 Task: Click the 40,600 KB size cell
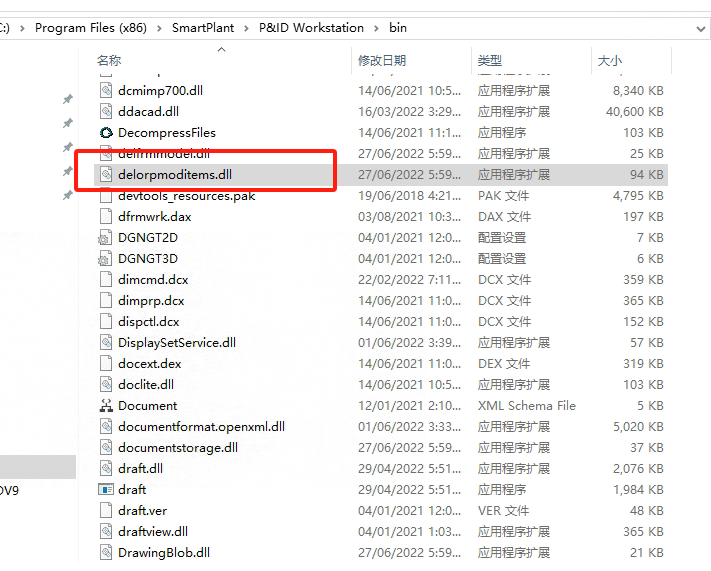pyautogui.click(x=634, y=111)
